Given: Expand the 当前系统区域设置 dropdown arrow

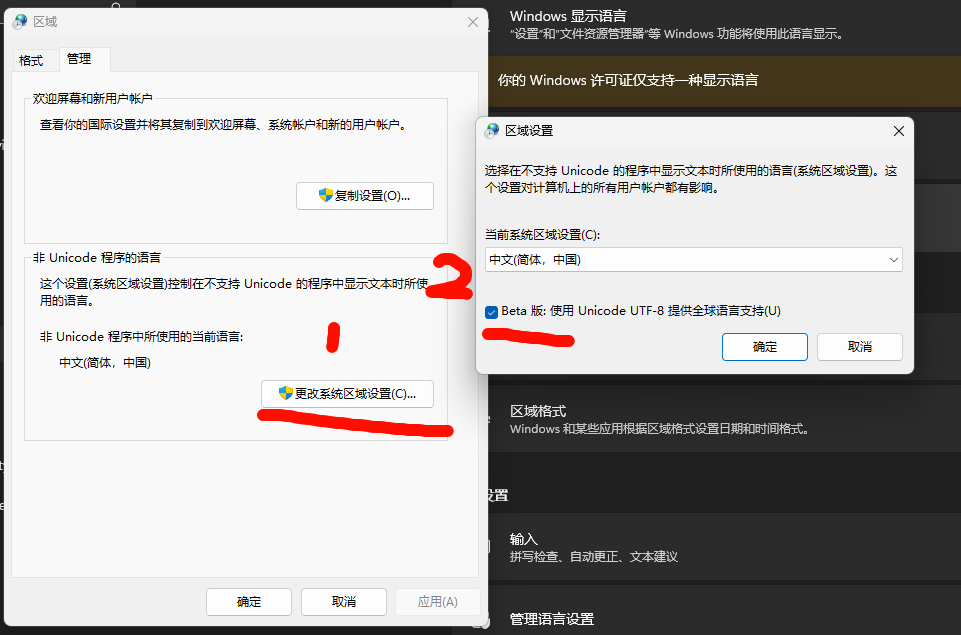Looking at the screenshot, I should (894, 260).
